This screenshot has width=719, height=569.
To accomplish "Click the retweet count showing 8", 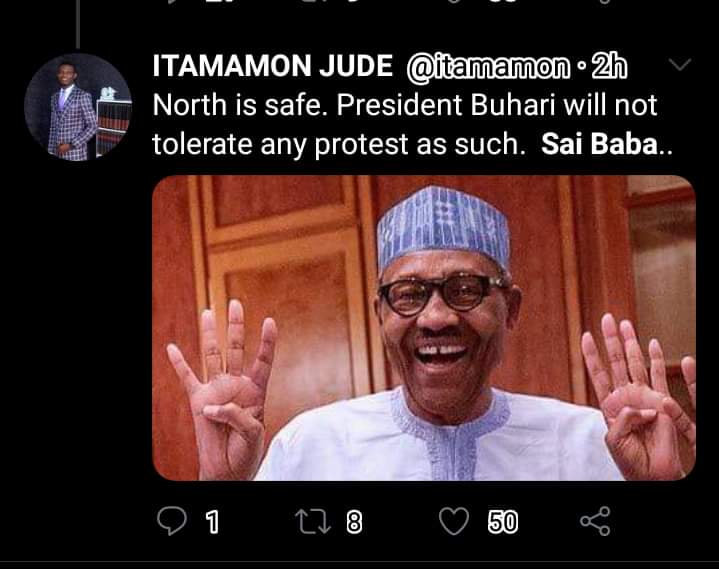I will coord(354,521).
